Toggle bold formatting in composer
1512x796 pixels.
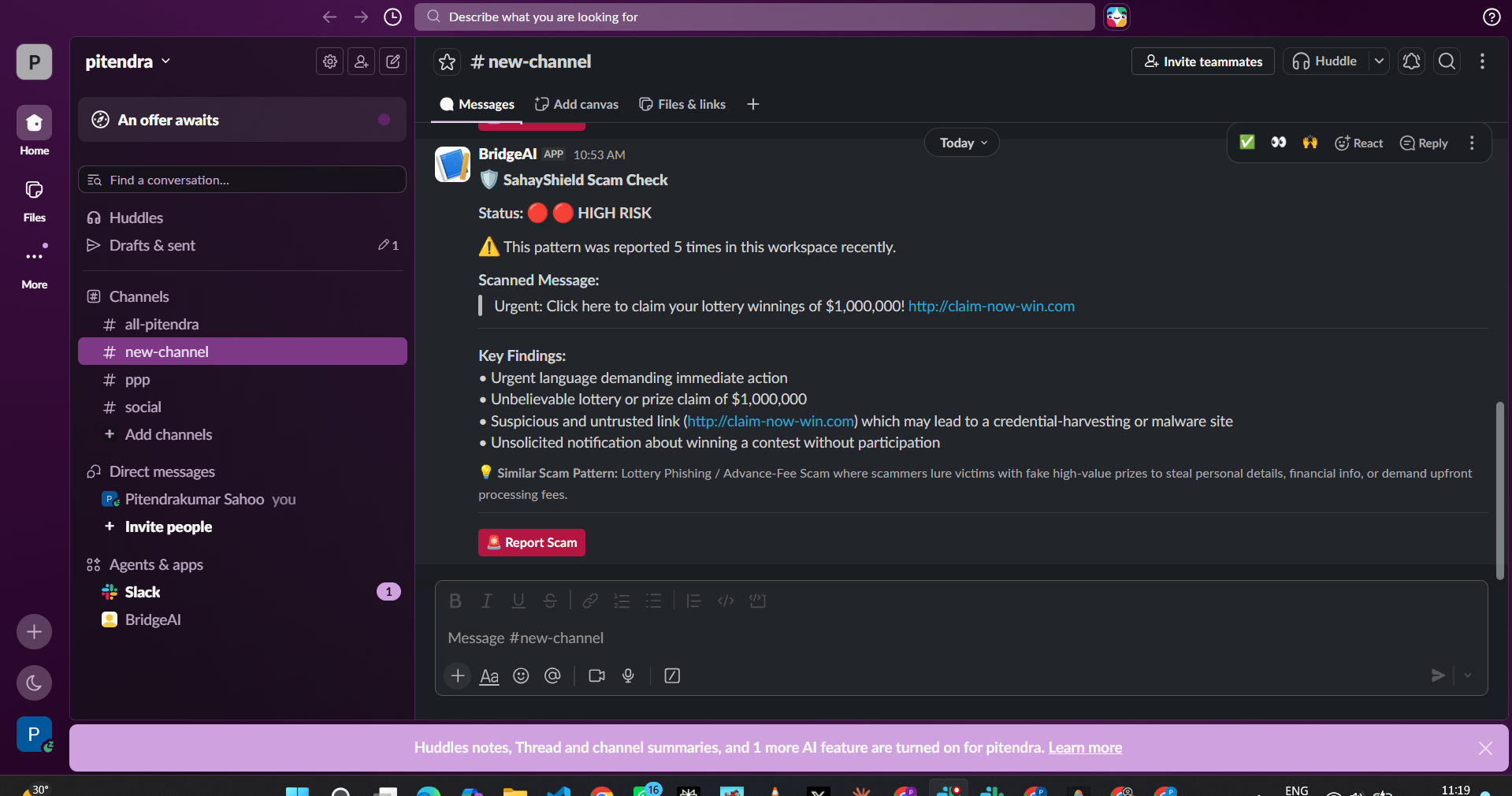coord(455,601)
